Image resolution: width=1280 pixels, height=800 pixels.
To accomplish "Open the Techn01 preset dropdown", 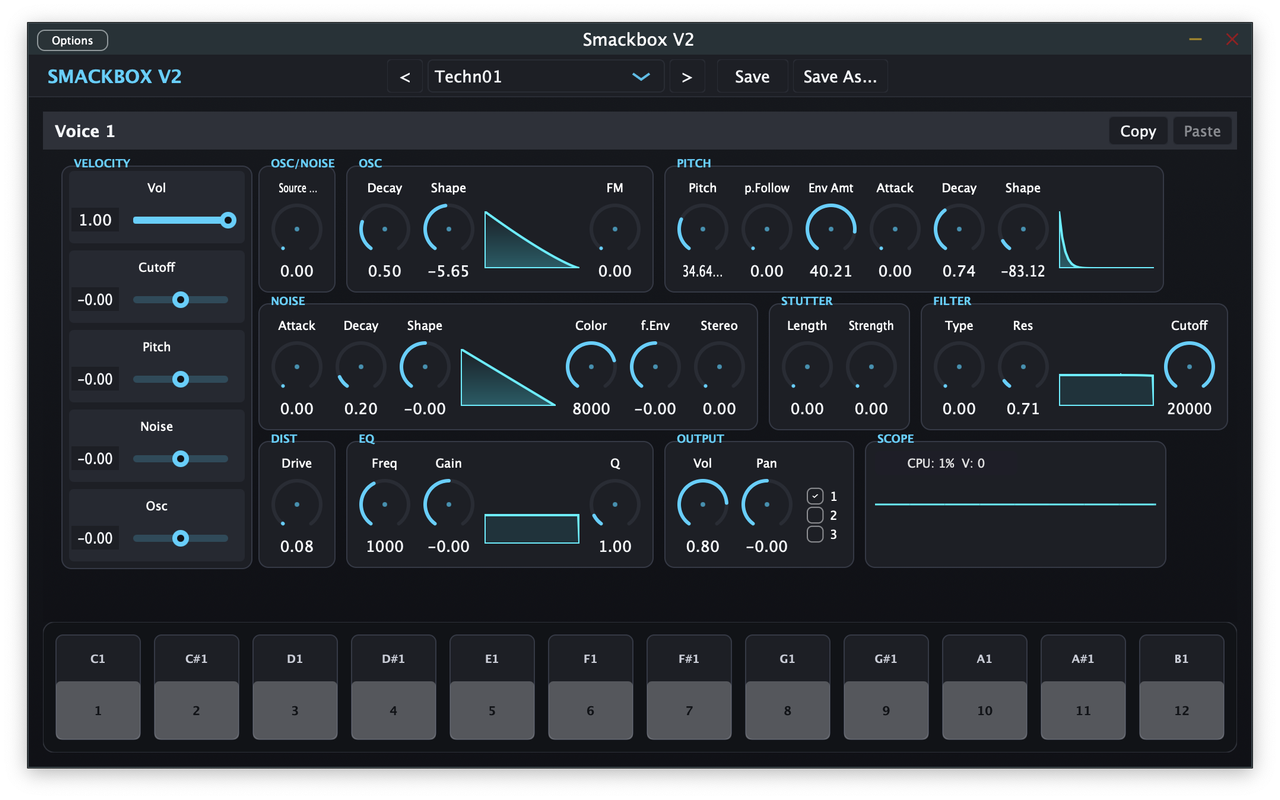I will (545, 77).
